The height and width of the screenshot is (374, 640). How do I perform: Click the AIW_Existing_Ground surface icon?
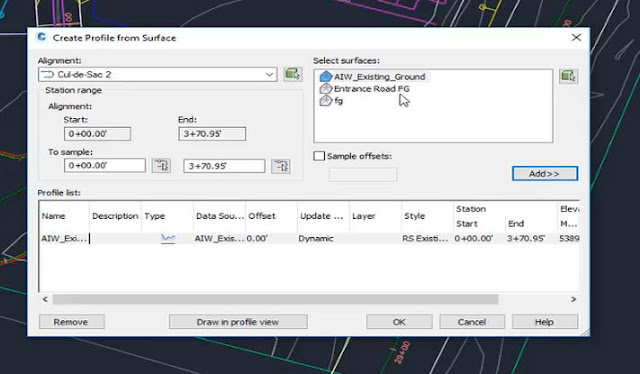[x=325, y=77]
